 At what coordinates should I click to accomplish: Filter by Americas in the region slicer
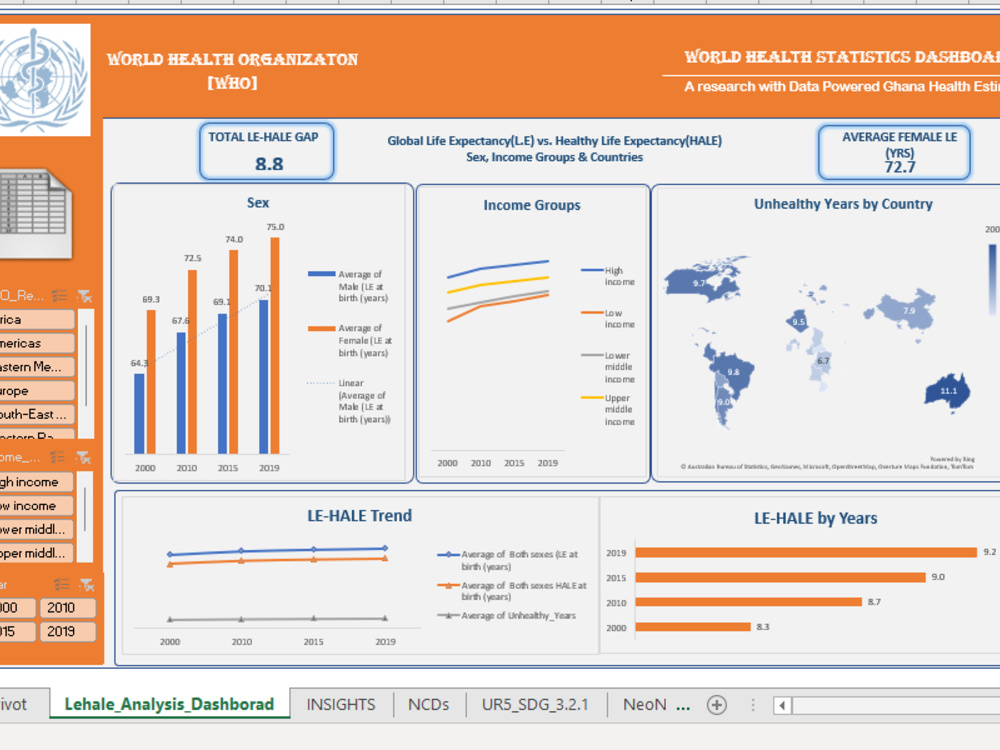point(36,343)
